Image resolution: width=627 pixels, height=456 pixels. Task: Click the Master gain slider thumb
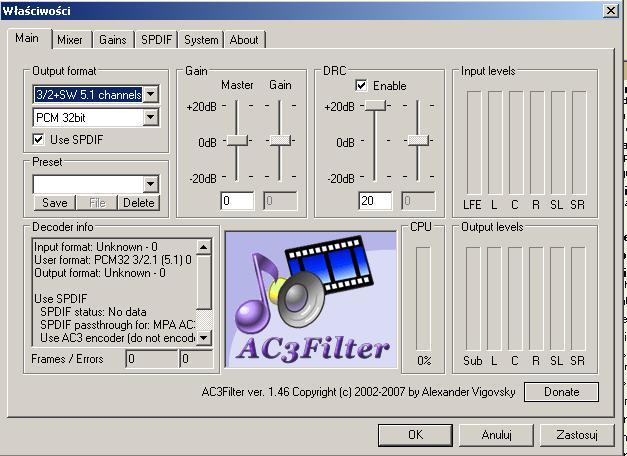237,140
